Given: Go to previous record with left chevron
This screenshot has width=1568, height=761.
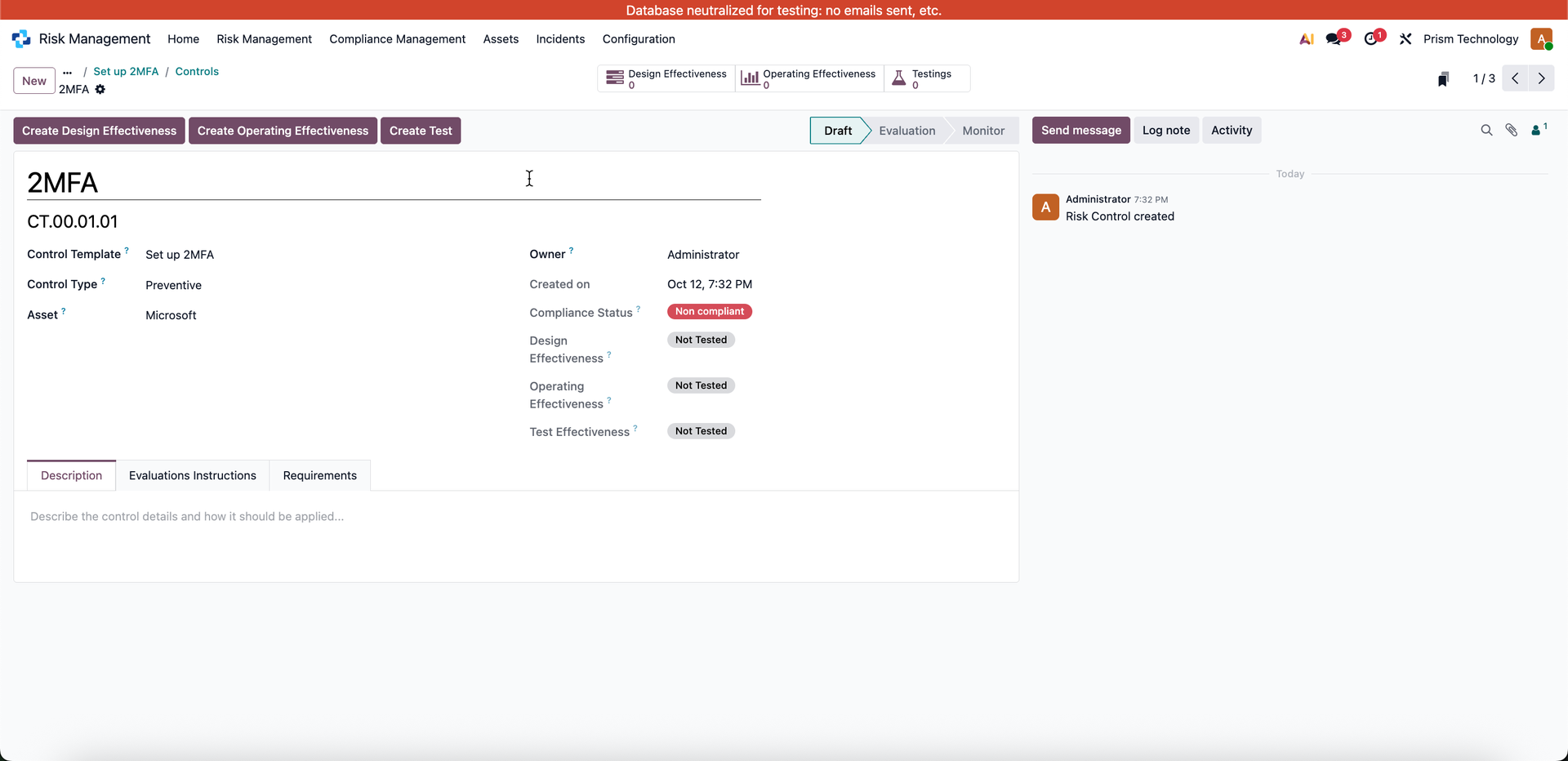Looking at the screenshot, I should (1515, 78).
